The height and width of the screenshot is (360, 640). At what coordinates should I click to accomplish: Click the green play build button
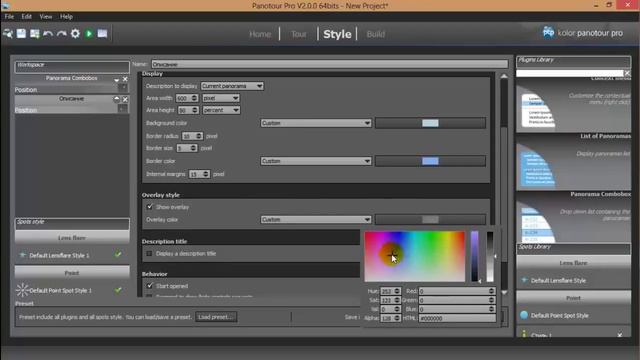[89, 33]
